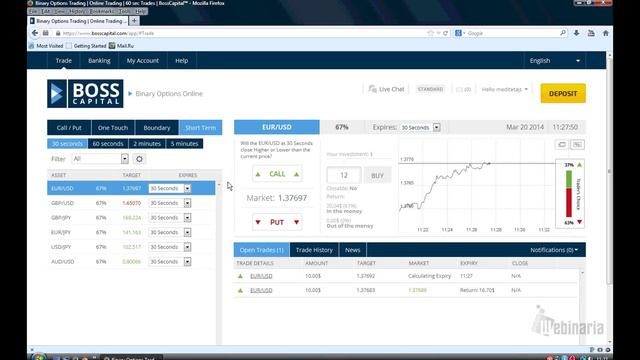640x360 pixels.
Task: Click the Windows Start orb
Action: point(39,357)
